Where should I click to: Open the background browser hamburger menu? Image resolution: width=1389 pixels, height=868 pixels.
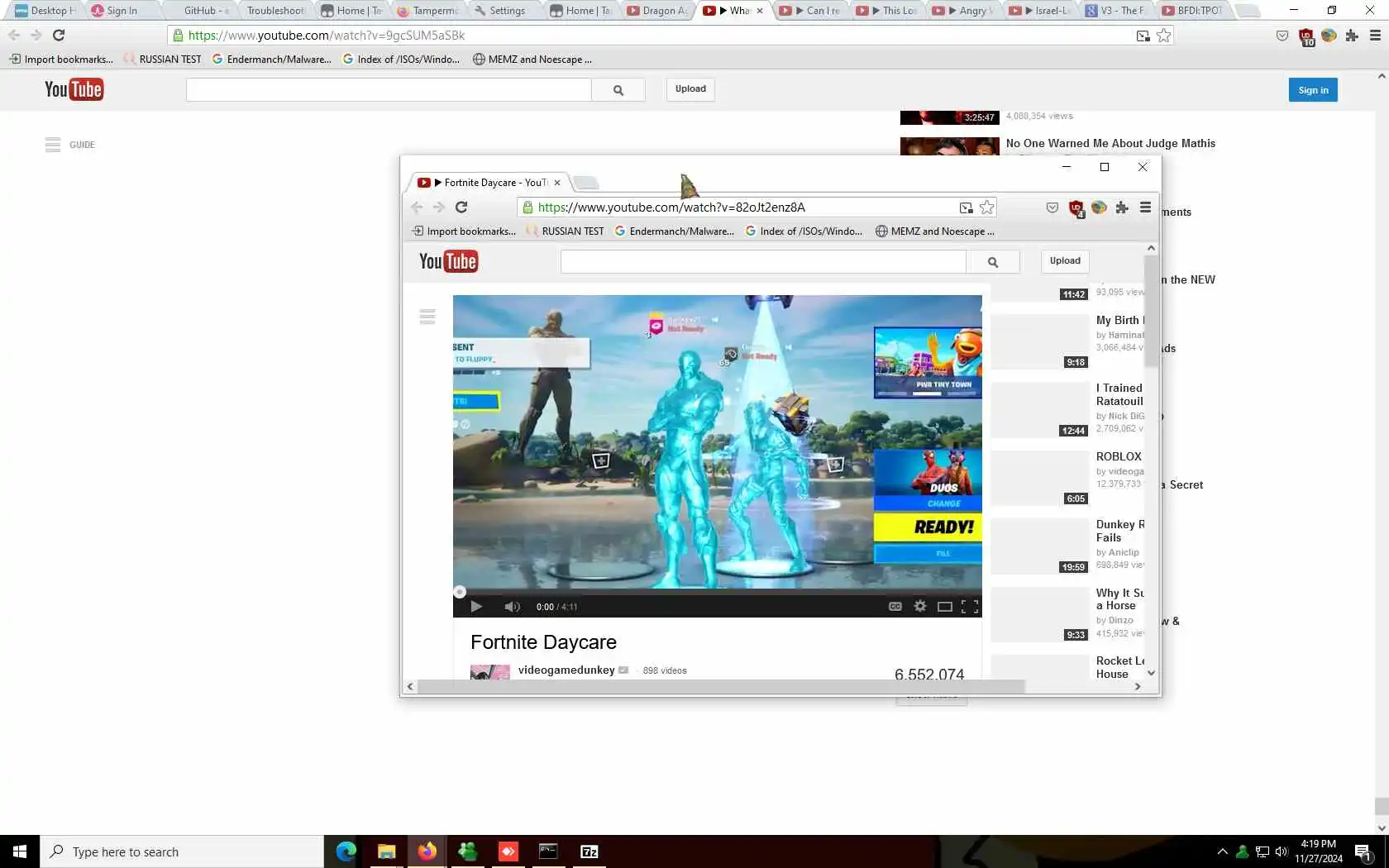pyautogui.click(x=1375, y=36)
